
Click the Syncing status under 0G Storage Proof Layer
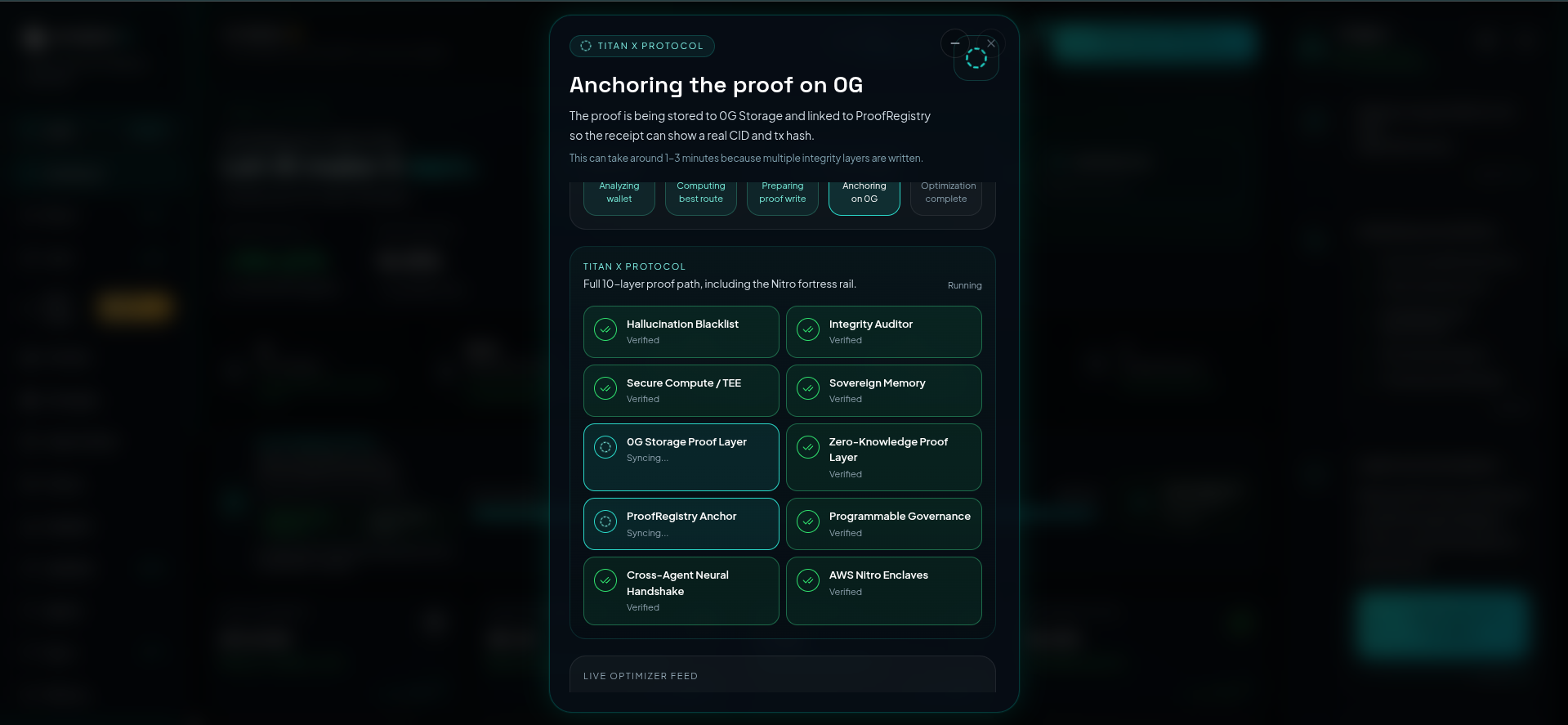[647, 458]
